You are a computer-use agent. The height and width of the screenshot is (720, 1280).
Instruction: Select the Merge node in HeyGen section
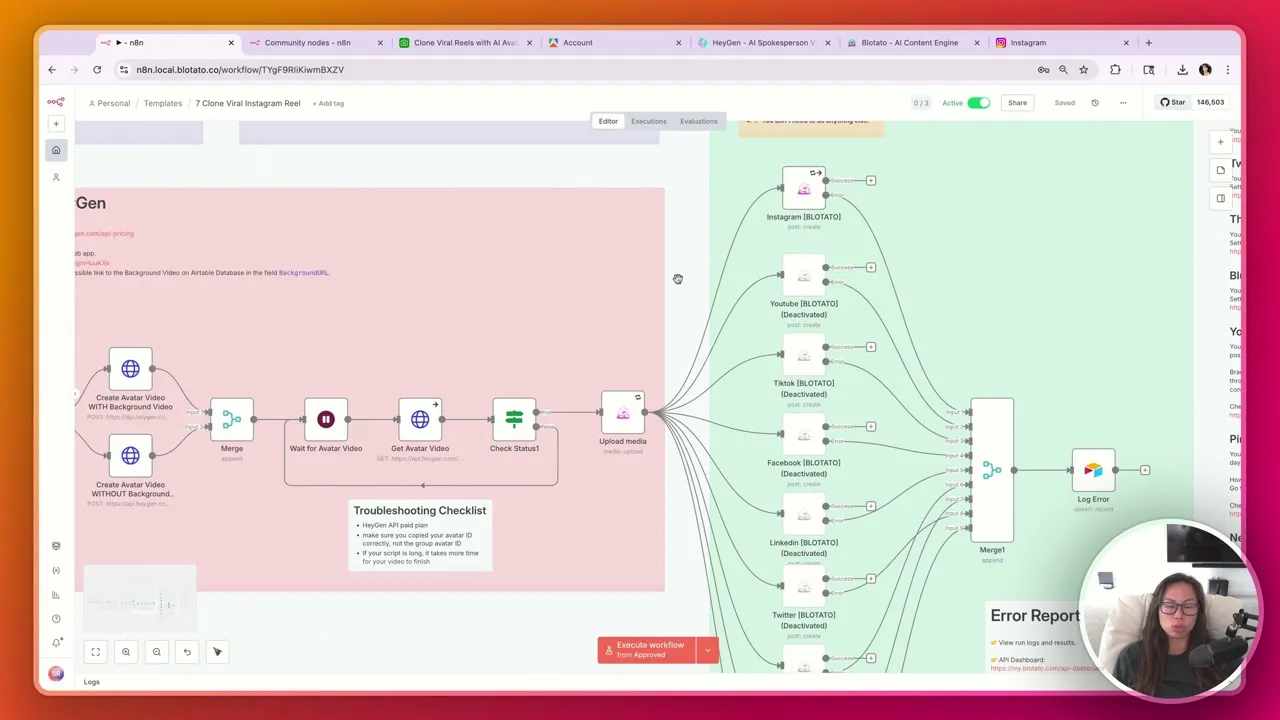point(232,420)
